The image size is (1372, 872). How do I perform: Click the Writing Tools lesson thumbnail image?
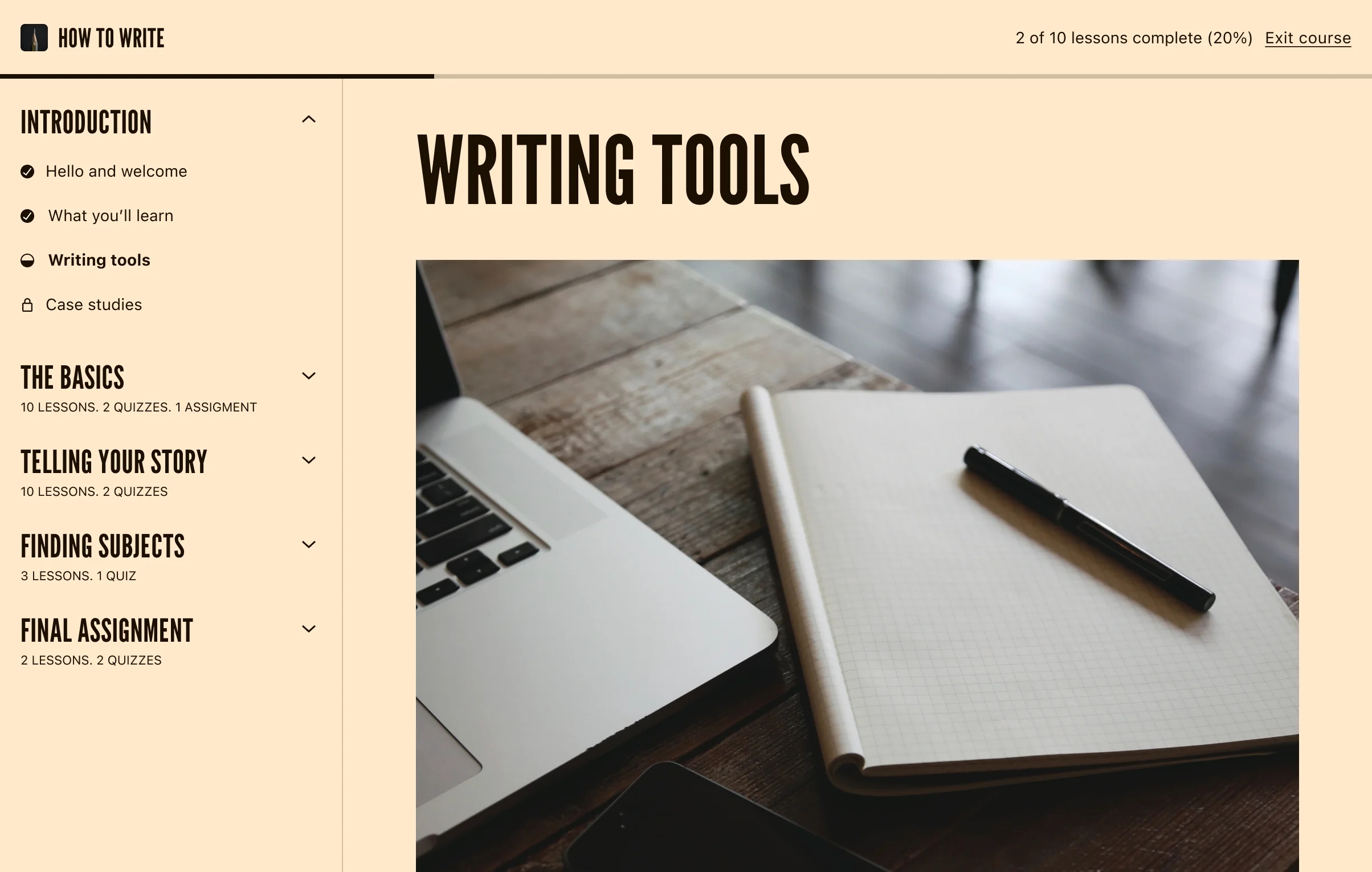pos(857,565)
